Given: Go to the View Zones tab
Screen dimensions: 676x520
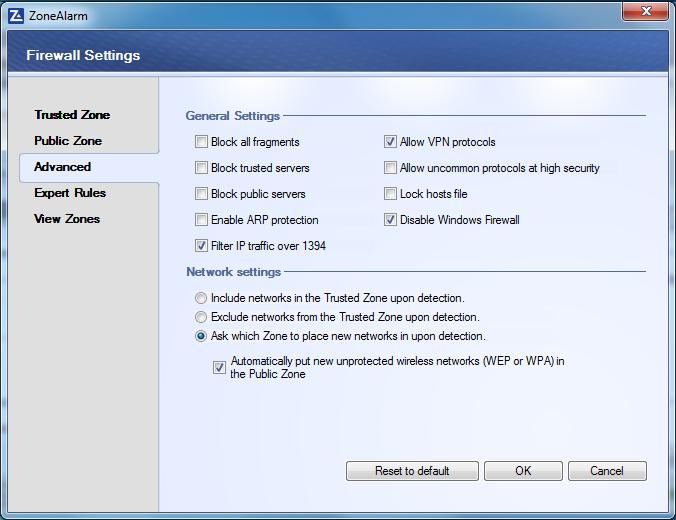Looking at the screenshot, I should pyautogui.click(x=67, y=219).
